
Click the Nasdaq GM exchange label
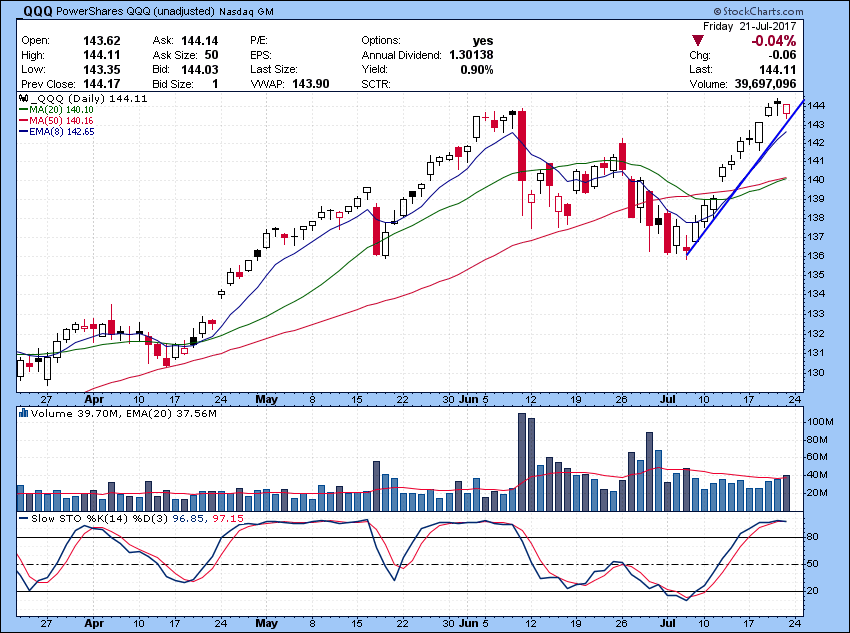[x=246, y=11]
